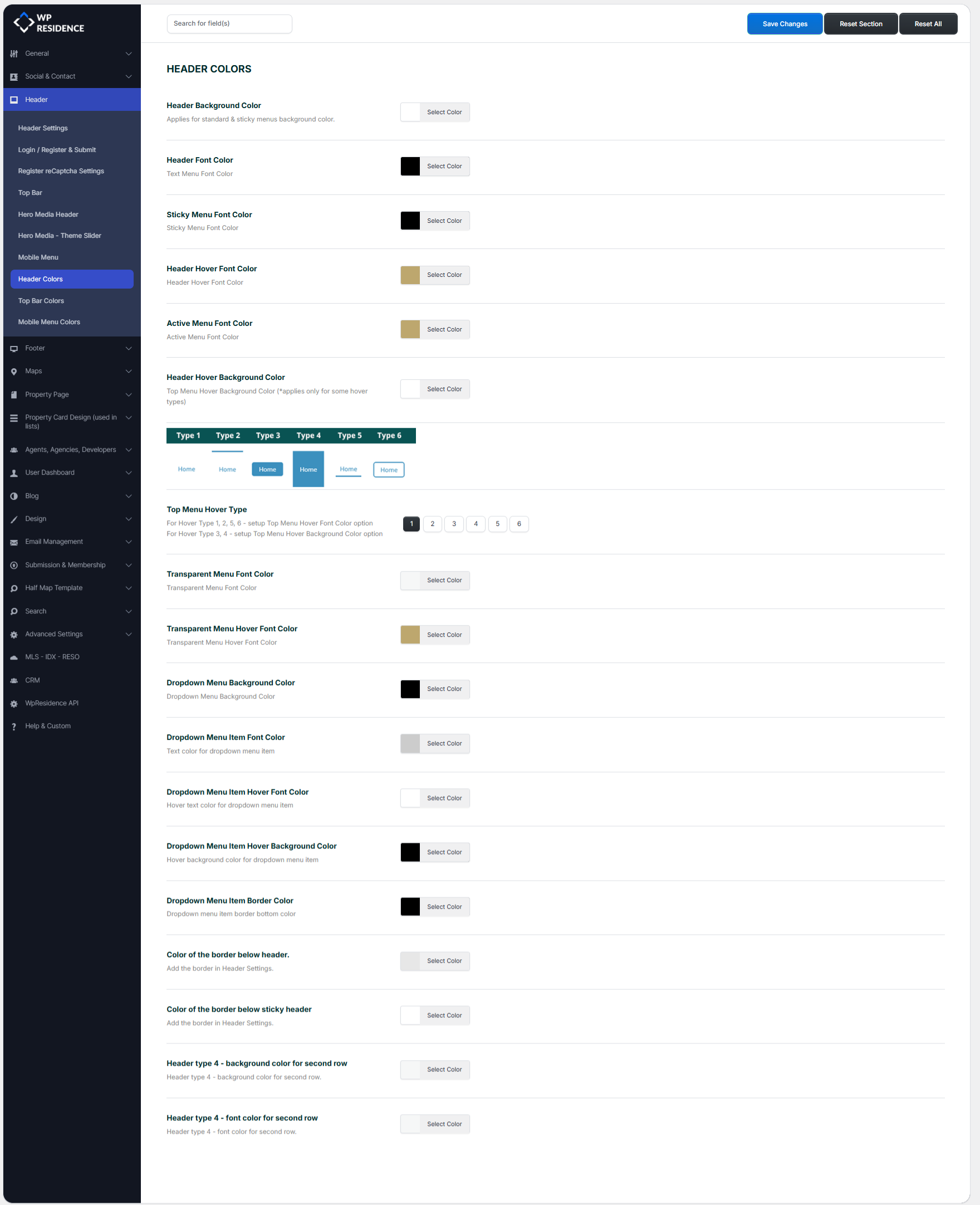Expand the General section chevron
The height and width of the screenshot is (1205, 980).
click(129, 53)
